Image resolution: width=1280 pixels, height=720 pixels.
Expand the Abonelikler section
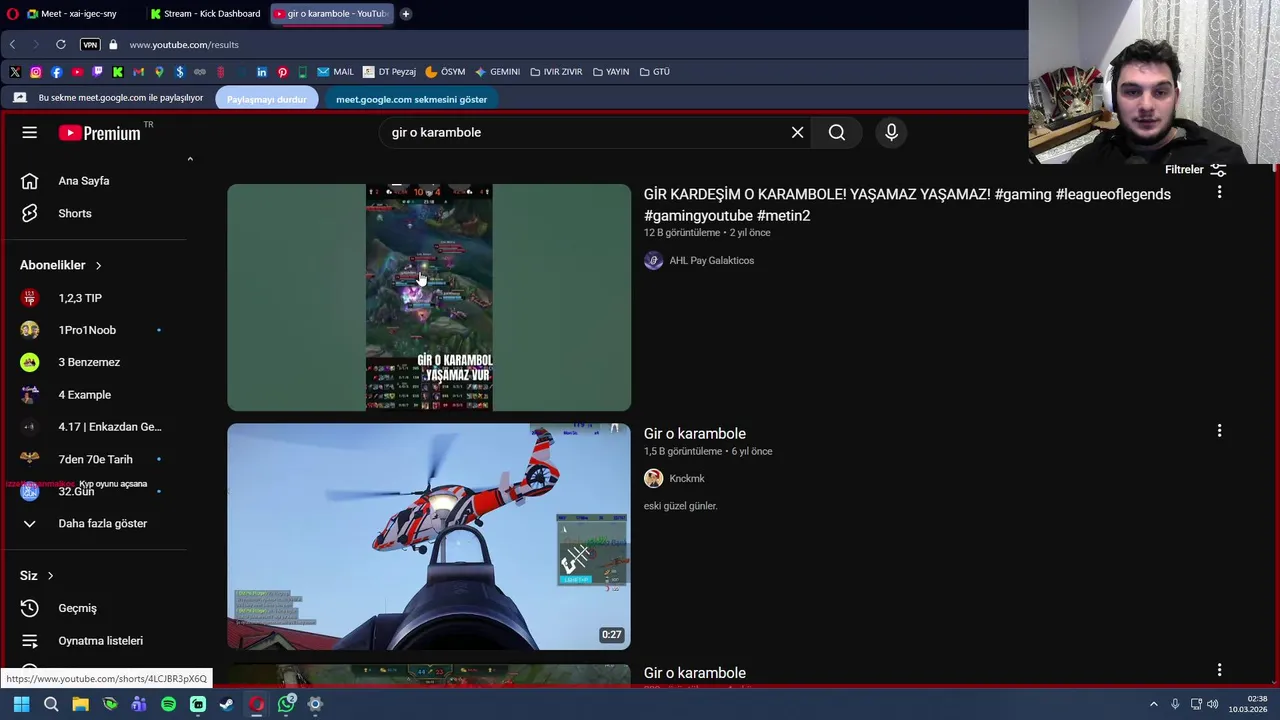pyautogui.click(x=61, y=265)
